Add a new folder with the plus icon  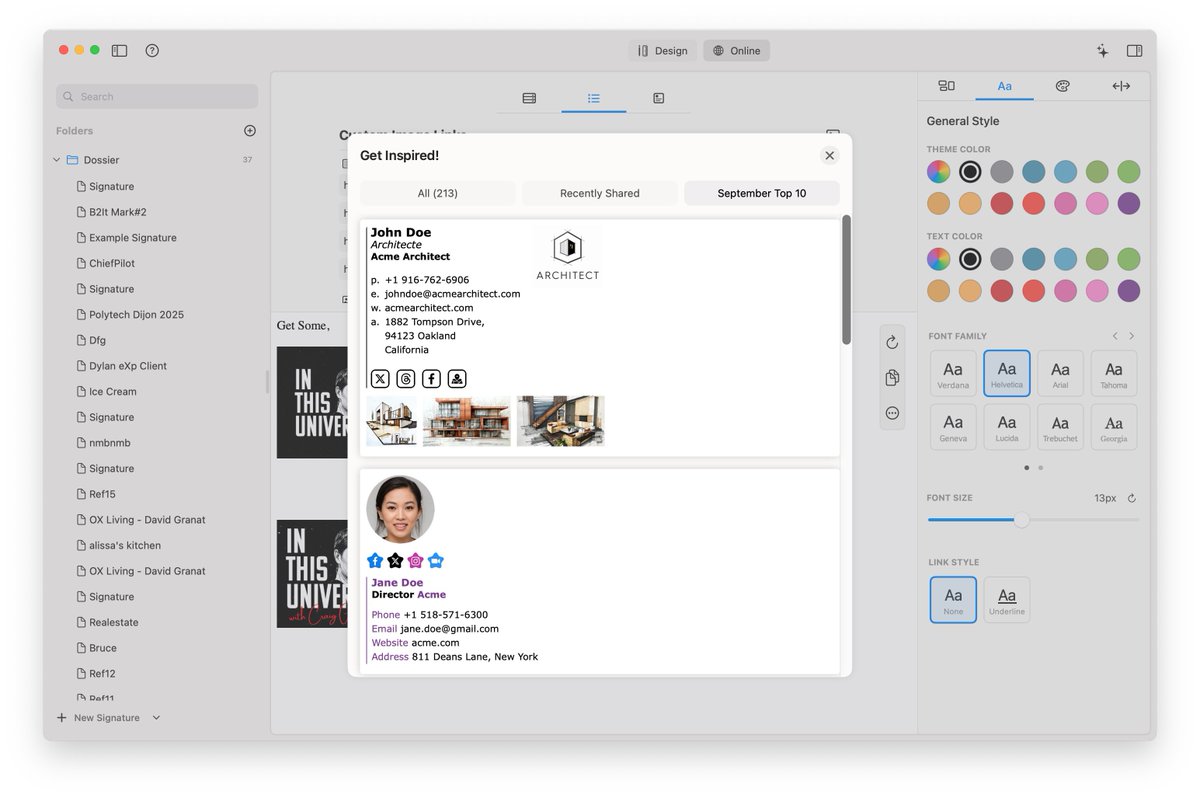[x=250, y=130]
